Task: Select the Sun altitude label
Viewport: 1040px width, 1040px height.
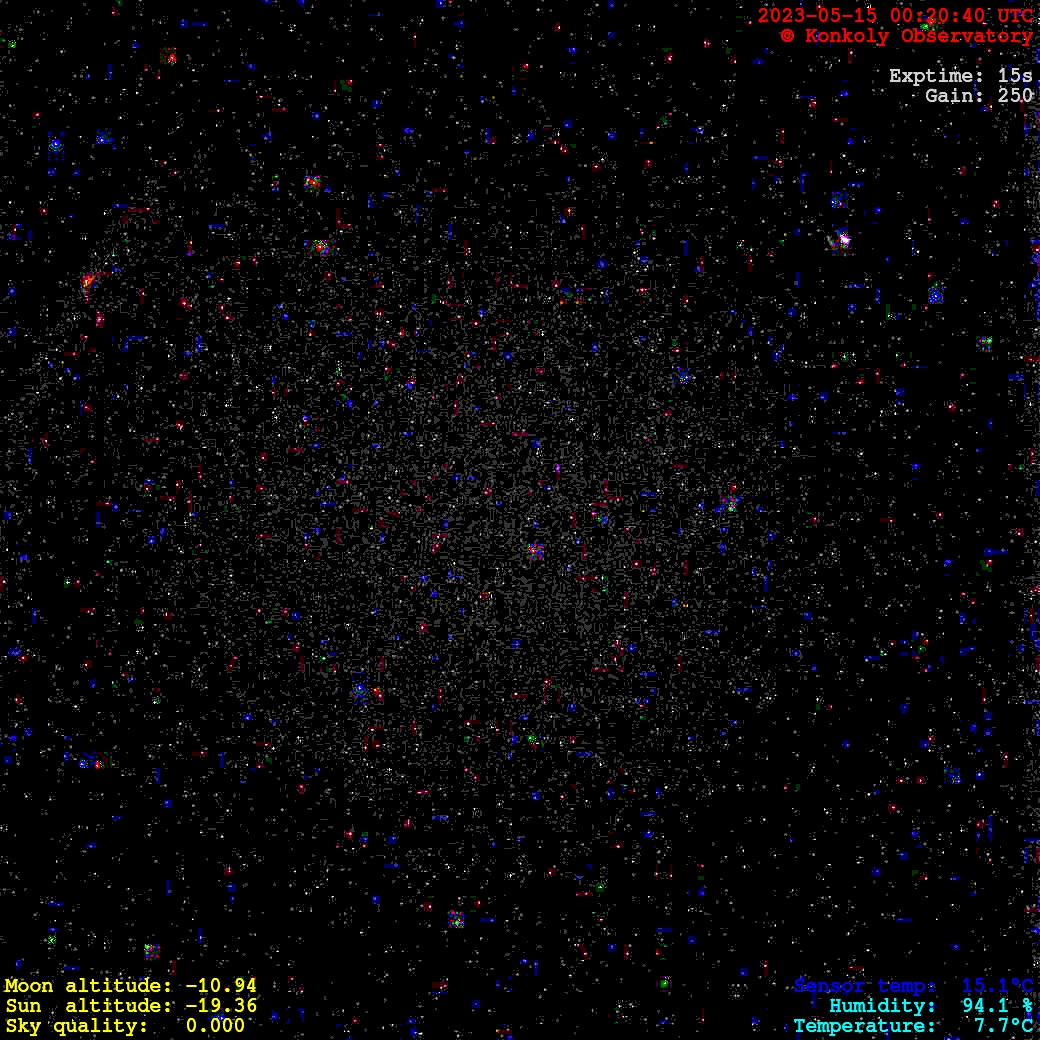Action: click(x=90, y=1006)
